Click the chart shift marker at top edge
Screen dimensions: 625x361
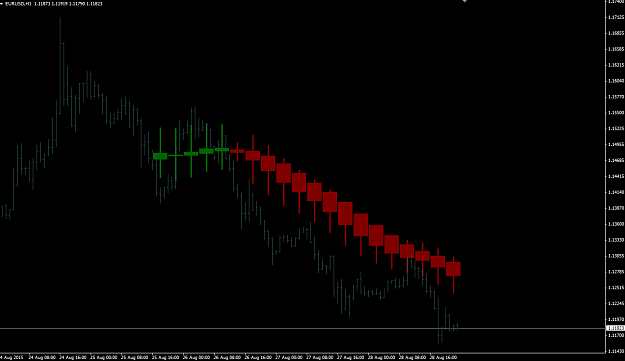coord(464,1)
